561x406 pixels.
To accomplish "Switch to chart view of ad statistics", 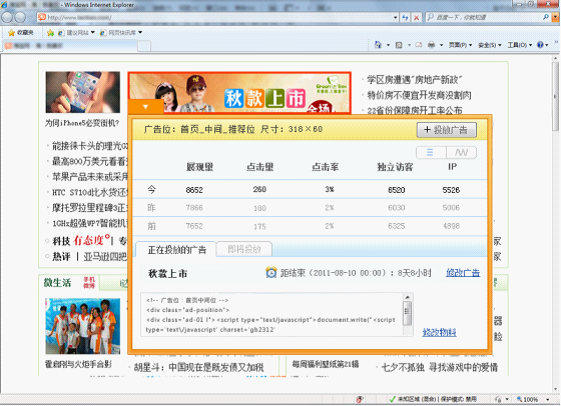I will (x=462, y=153).
